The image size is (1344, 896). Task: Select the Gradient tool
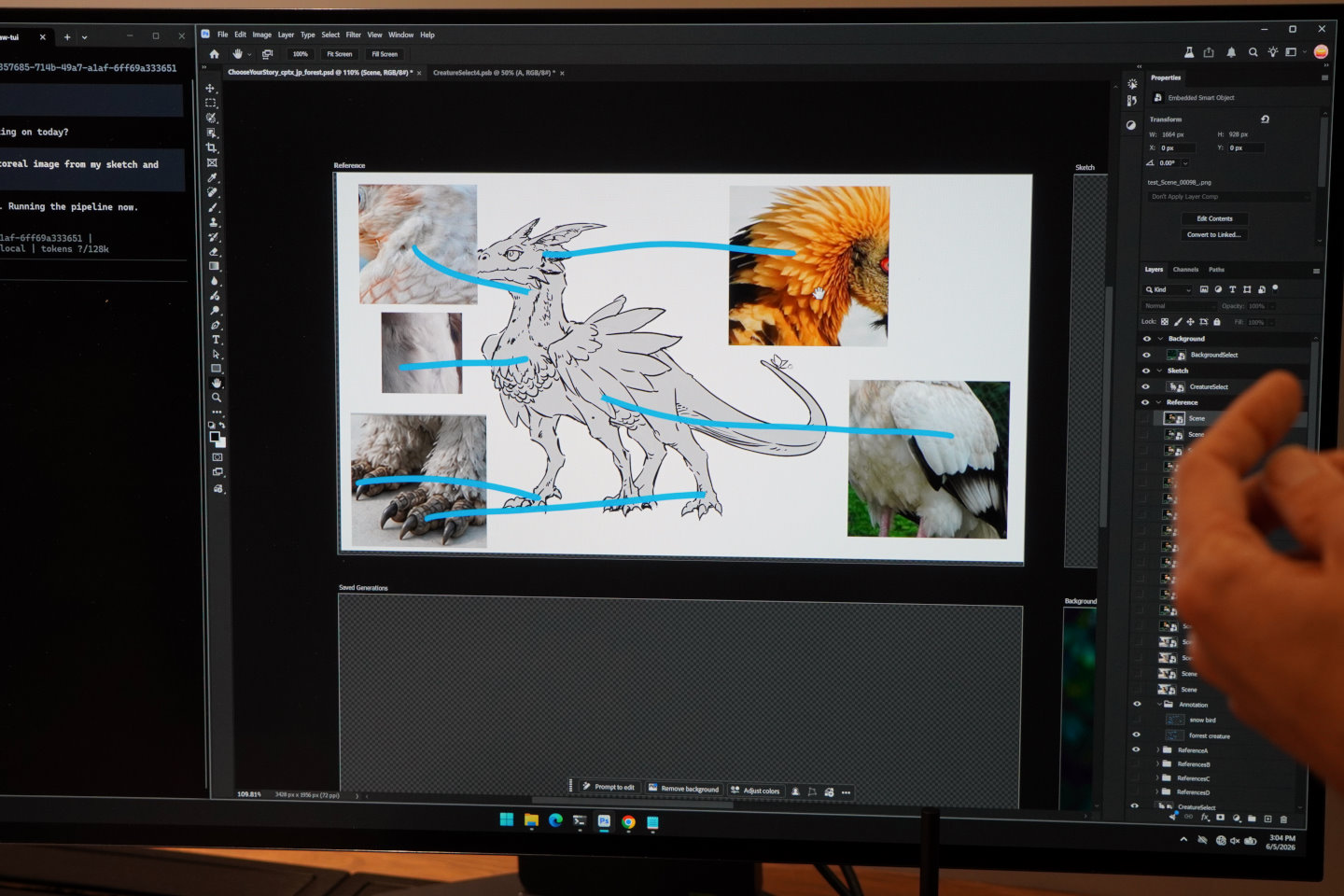click(215, 266)
